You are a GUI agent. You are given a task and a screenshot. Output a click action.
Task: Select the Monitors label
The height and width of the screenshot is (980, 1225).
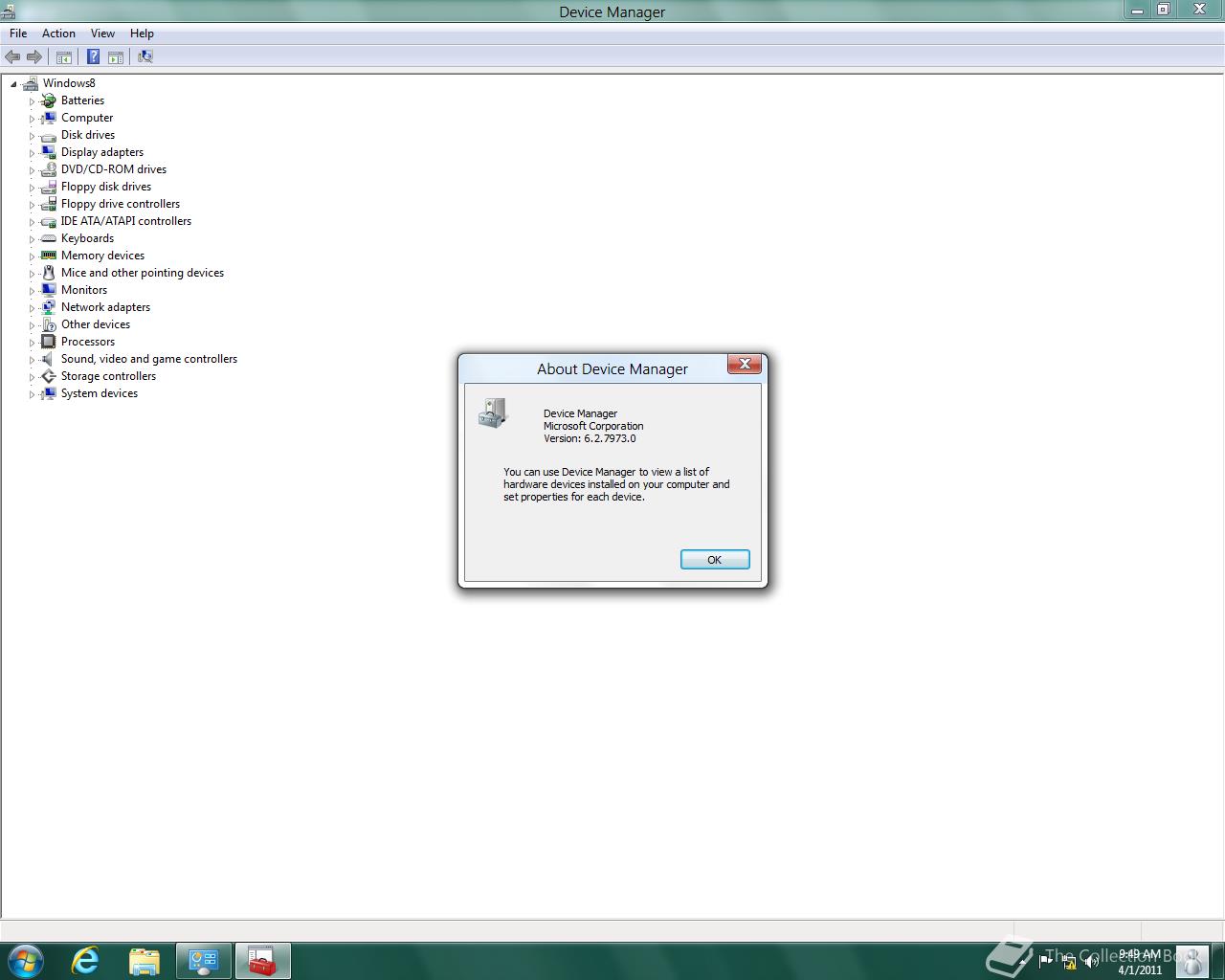pyautogui.click(x=84, y=290)
